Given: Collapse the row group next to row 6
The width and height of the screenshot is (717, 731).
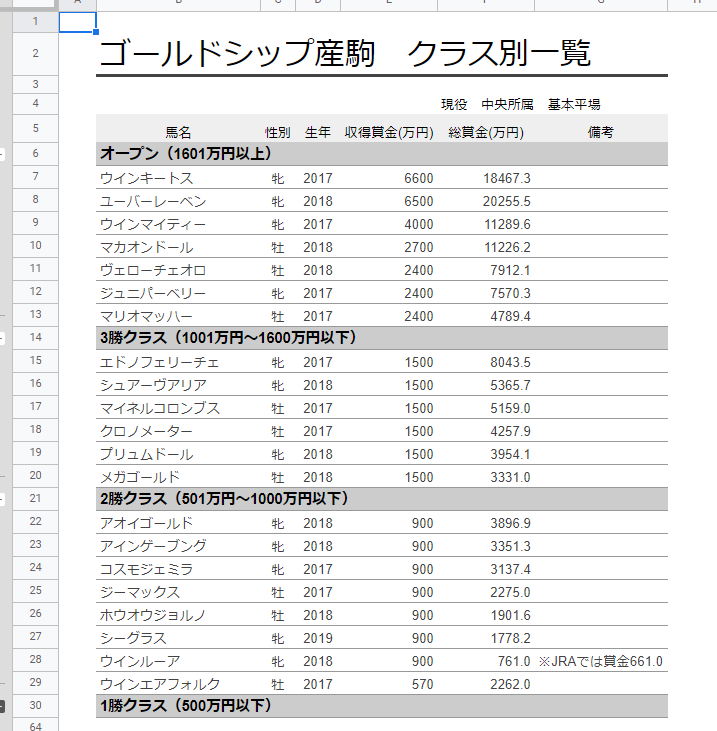Looking at the screenshot, I should click(2, 154).
